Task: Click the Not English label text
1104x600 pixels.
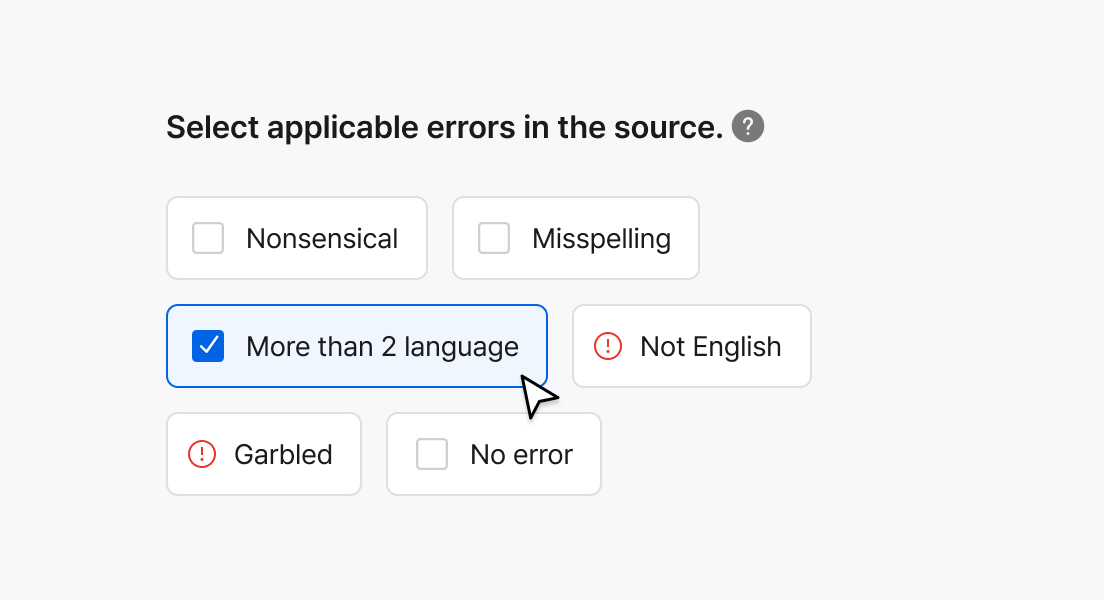Action: pyautogui.click(x=710, y=347)
